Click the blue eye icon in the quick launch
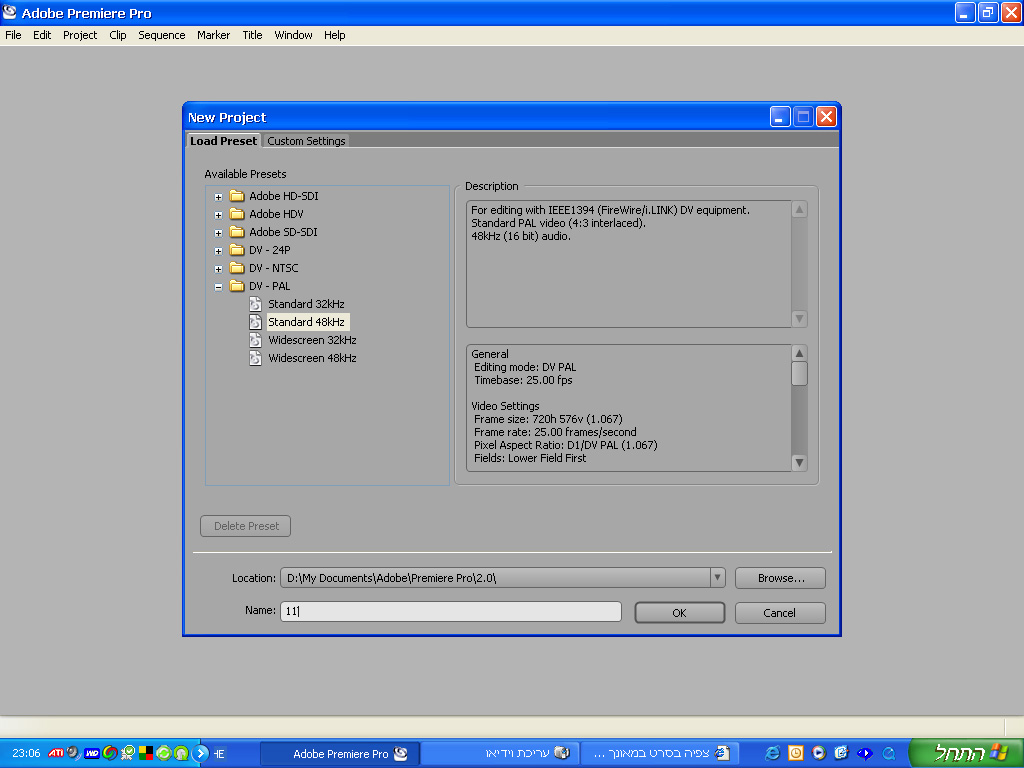 tap(865, 753)
